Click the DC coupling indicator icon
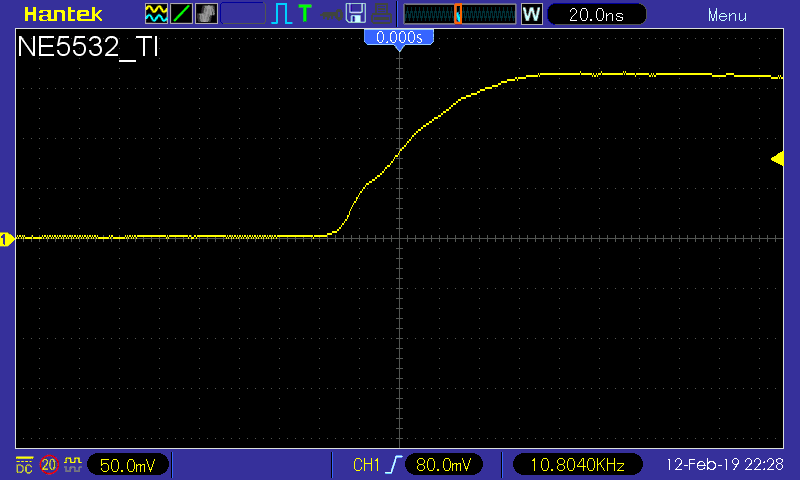Viewport: 800px width, 480px height. 24,465
